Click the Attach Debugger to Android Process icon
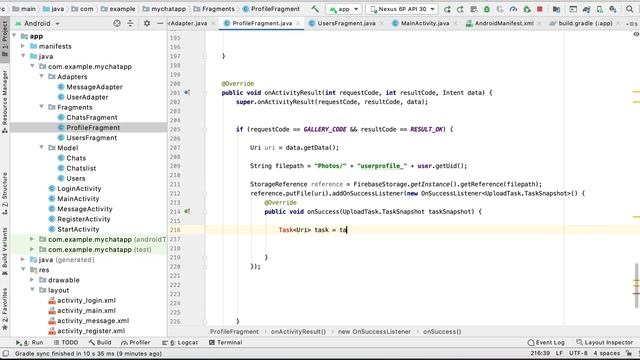This screenshot has height=360, width=640. (x=527, y=9)
